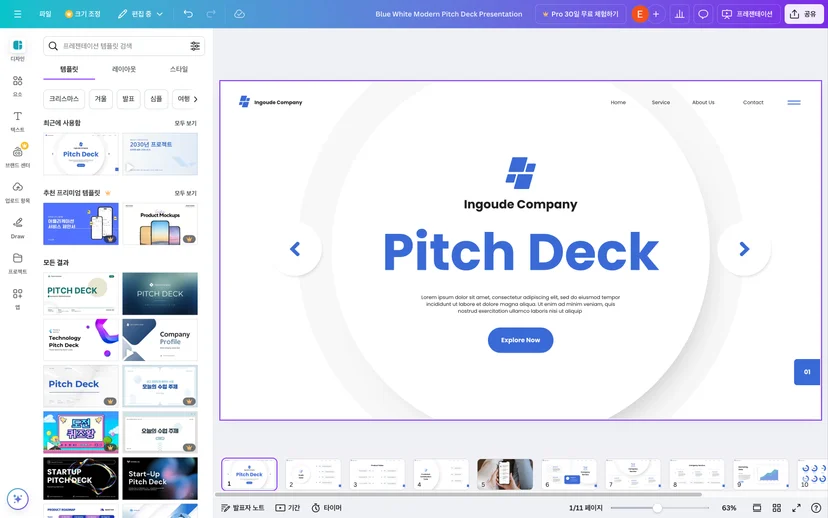The height and width of the screenshot is (518, 828).
Task: Open the 앱 apps panel
Action: 17,298
